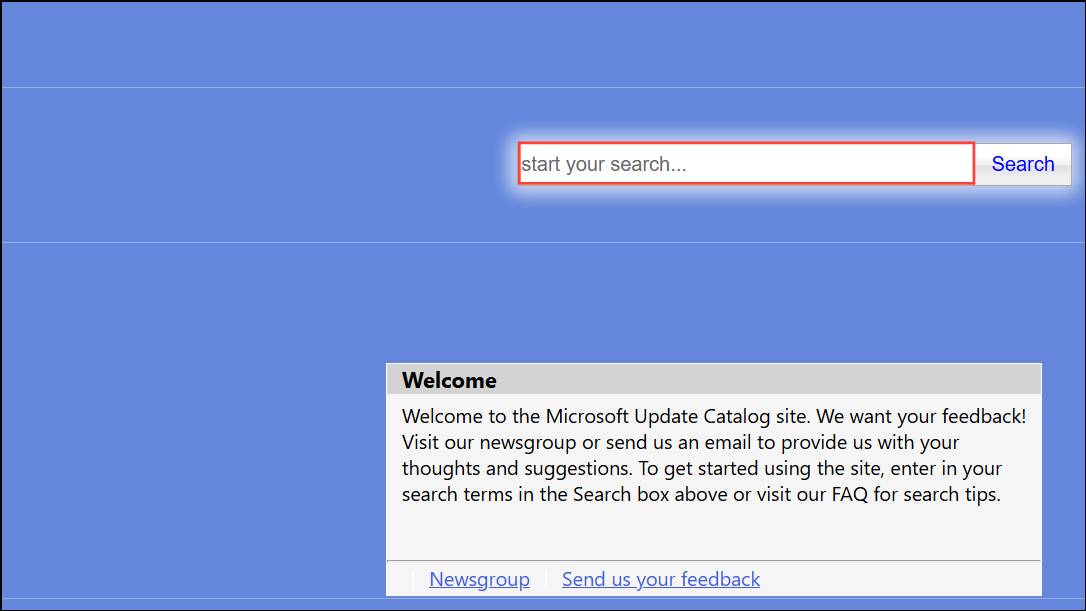Click the "We want your feedback!" sentence
Viewport: 1086px width, 611px height.
point(921,416)
